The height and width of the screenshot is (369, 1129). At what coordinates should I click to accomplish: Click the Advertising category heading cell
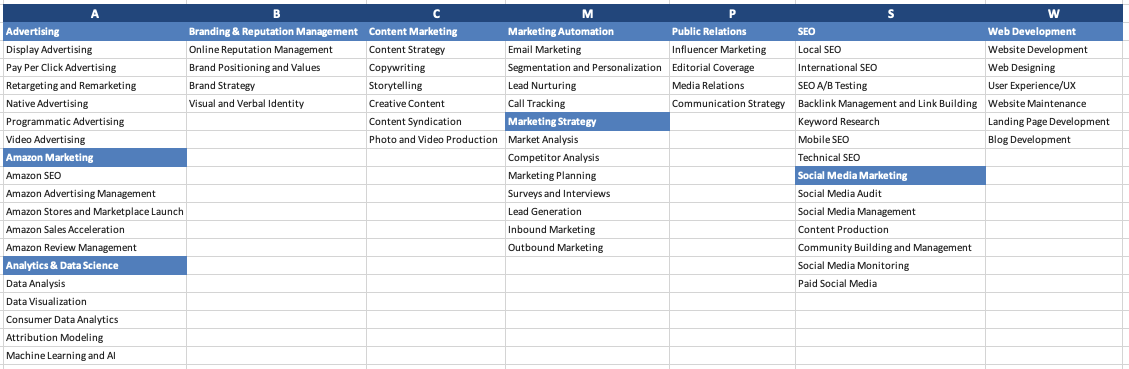click(94, 32)
